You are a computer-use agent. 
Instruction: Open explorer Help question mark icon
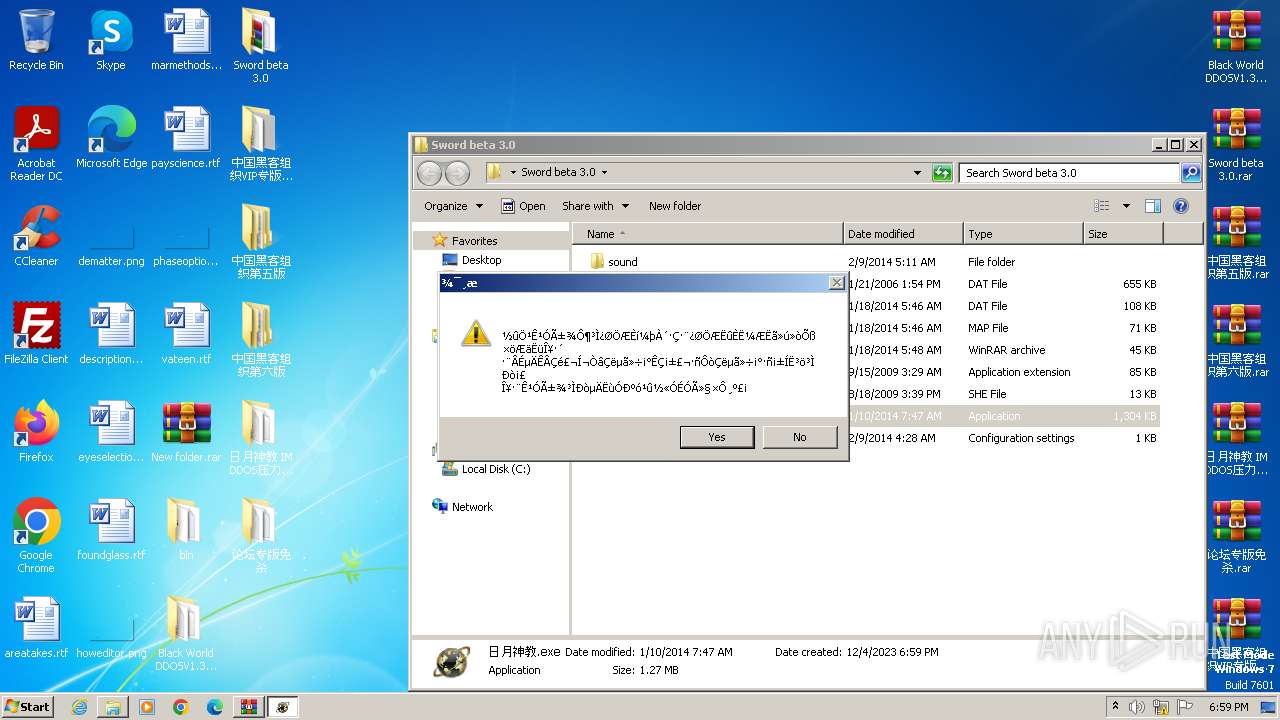(x=1181, y=206)
